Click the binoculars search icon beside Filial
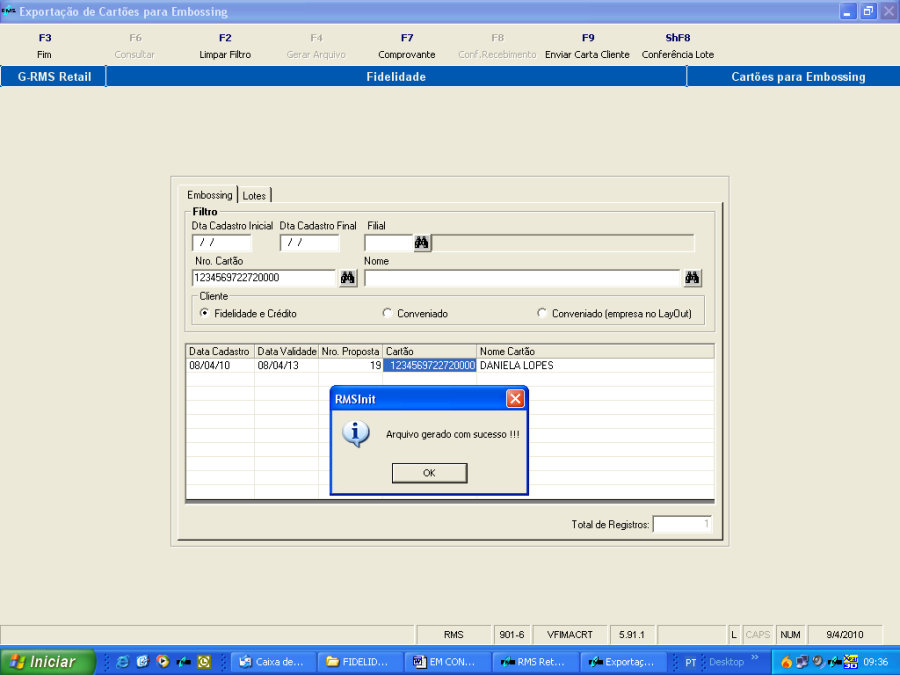The width and height of the screenshot is (900, 675). pos(422,243)
